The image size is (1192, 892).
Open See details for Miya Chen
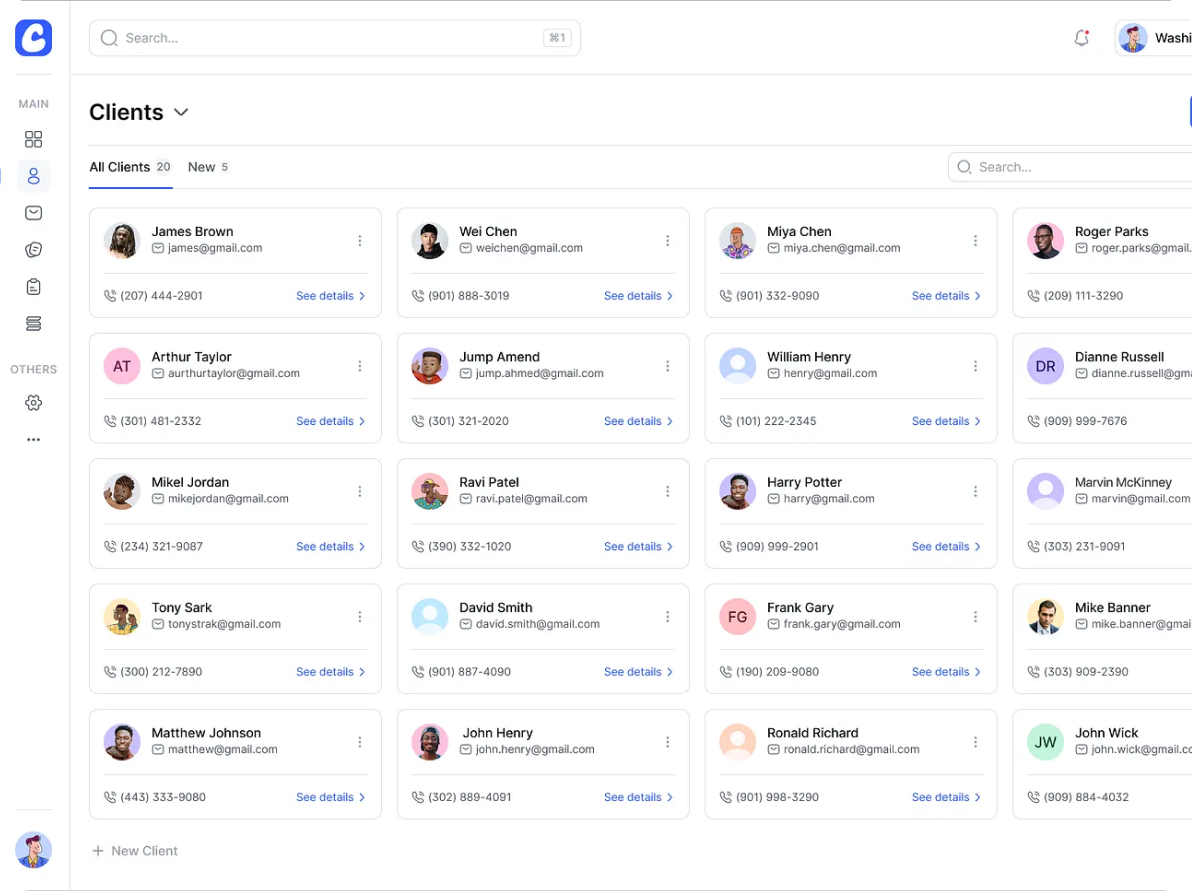[946, 296]
